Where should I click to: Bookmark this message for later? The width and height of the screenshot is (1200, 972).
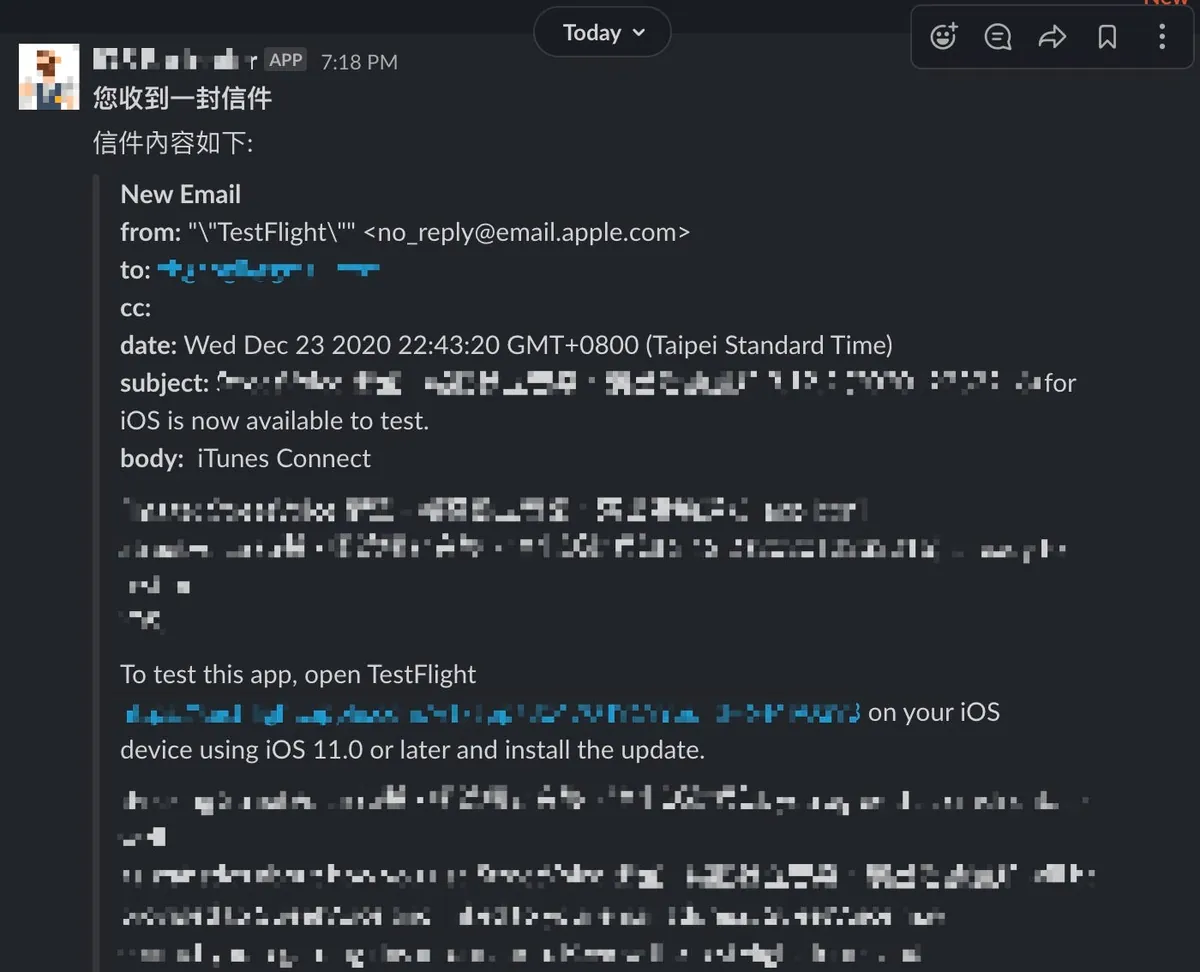click(1107, 37)
